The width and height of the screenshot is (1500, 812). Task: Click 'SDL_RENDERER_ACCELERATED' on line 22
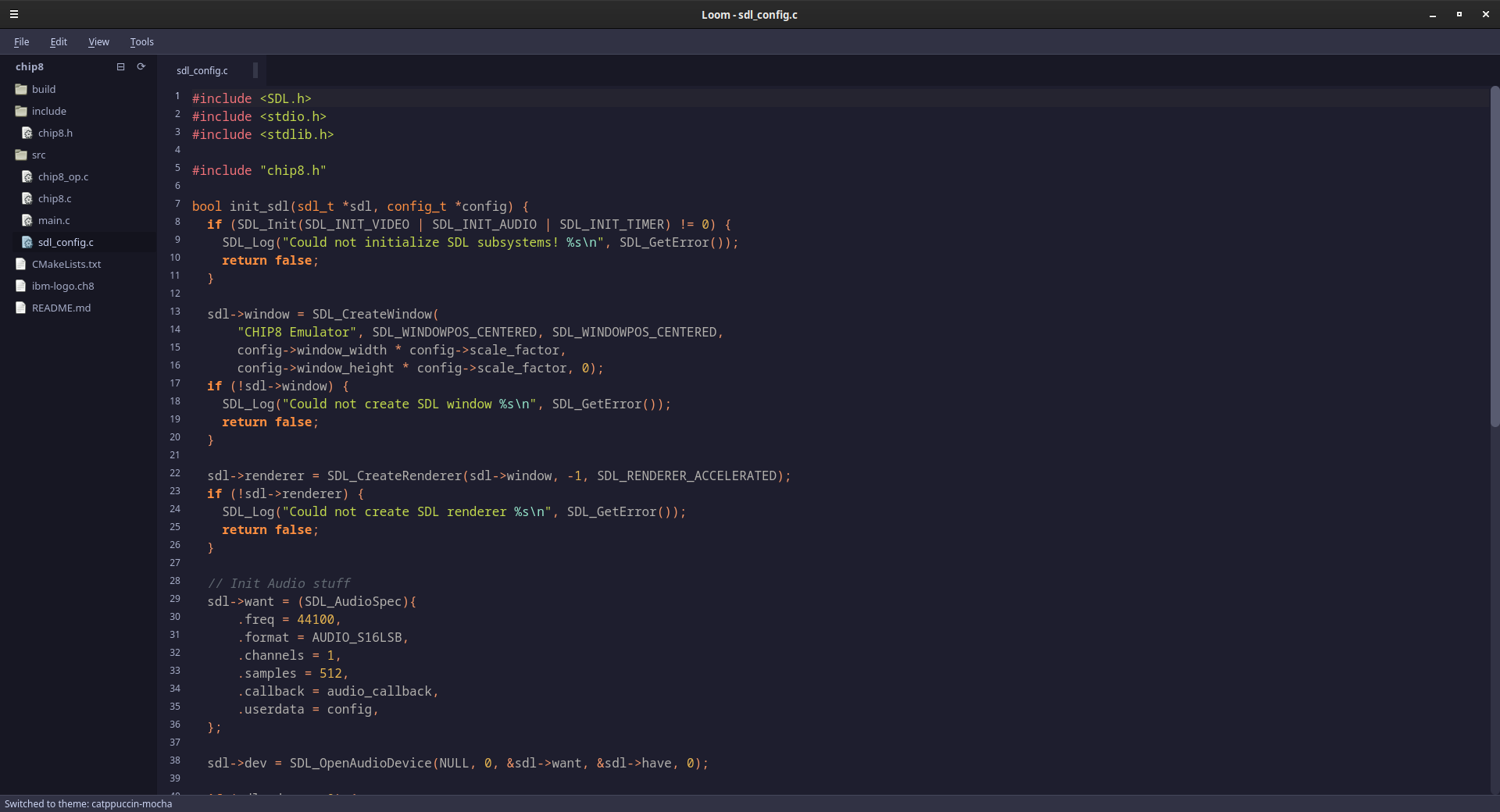coord(687,475)
